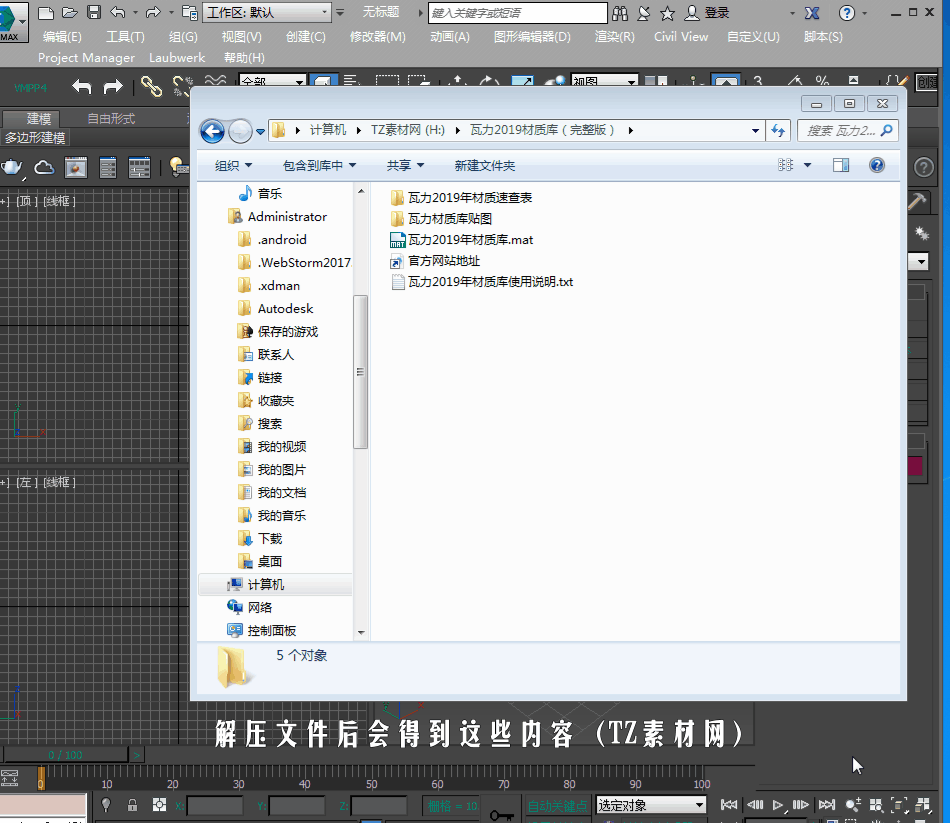Open the 渲染(R) menu

click(614, 36)
